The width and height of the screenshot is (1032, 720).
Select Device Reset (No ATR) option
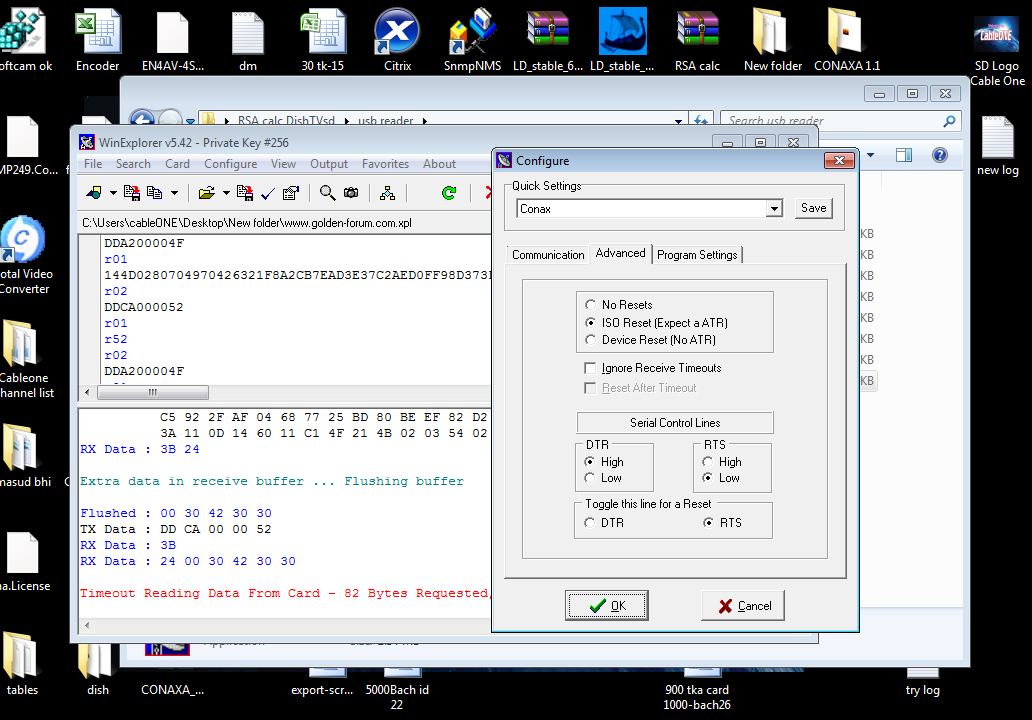(x=650, y=340)
